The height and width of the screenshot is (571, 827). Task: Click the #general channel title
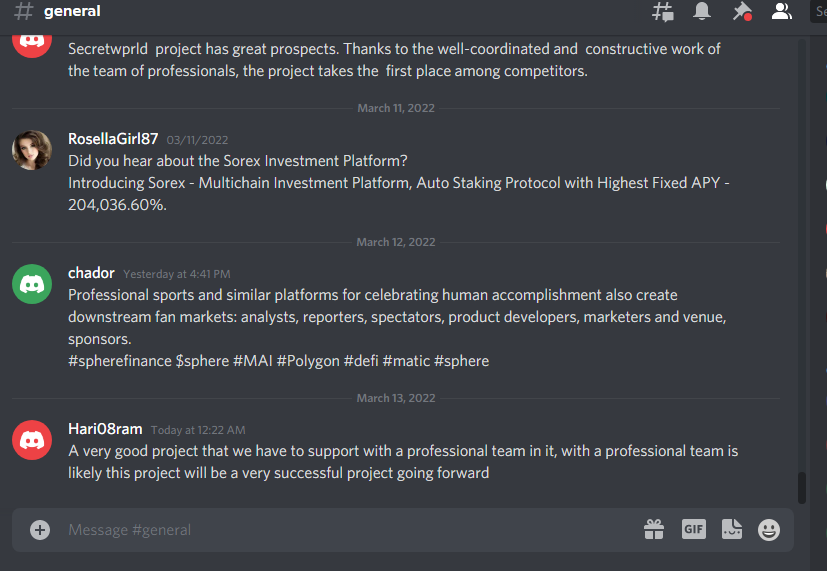(x=72, y=11)
